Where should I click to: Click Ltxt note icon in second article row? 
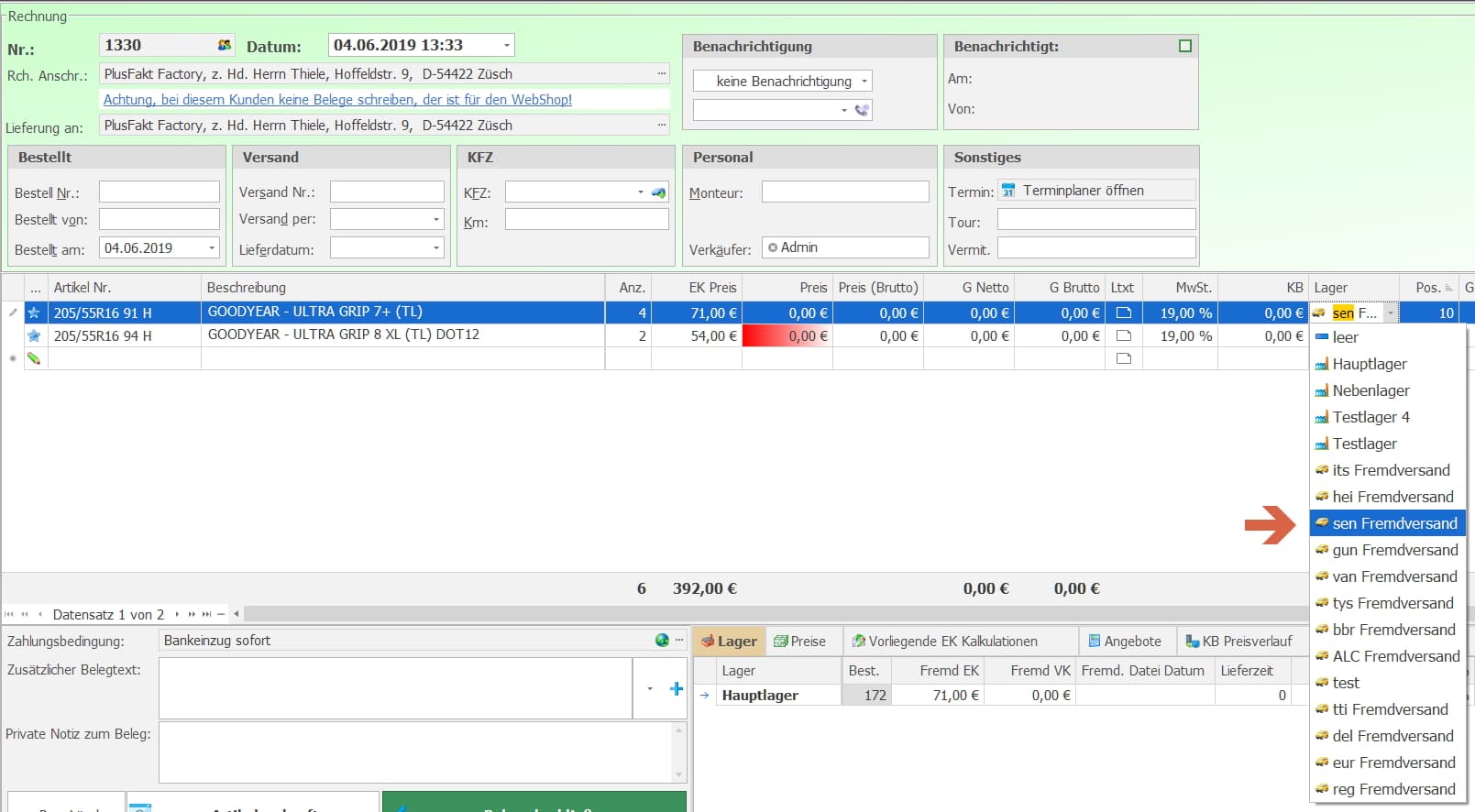click(1123, 335)
